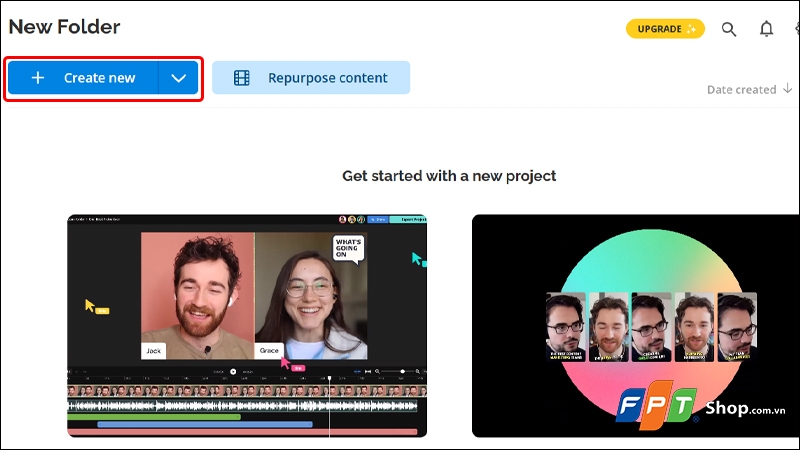This screenshot has width=800, height=450.
Task: Open the colorful circle clips thumbnail
Action: [636, 326]
